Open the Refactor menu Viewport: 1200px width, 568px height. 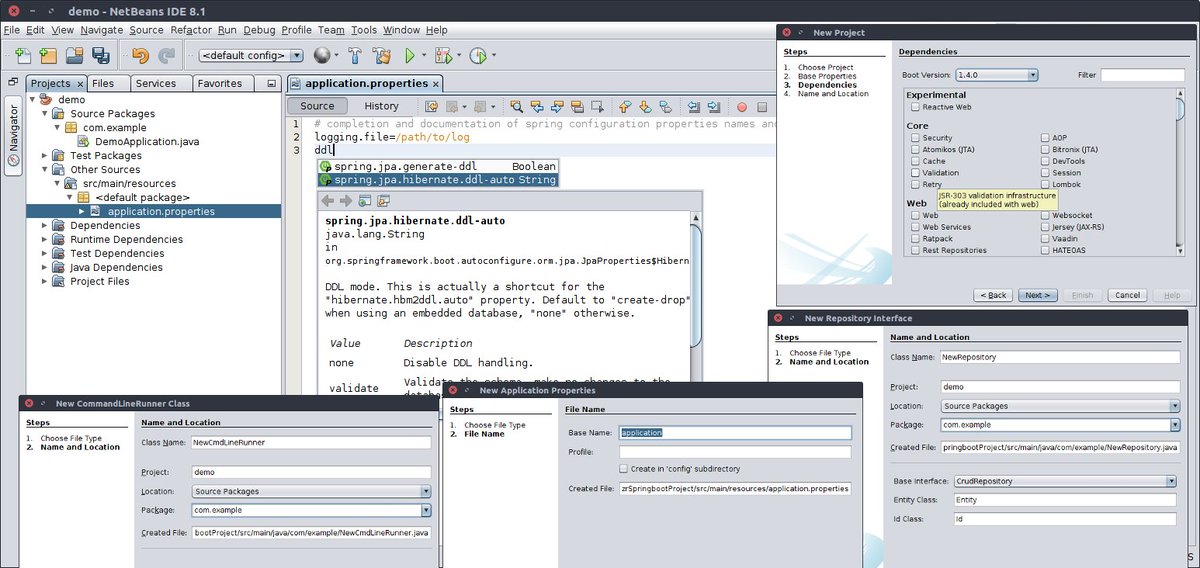191,30
